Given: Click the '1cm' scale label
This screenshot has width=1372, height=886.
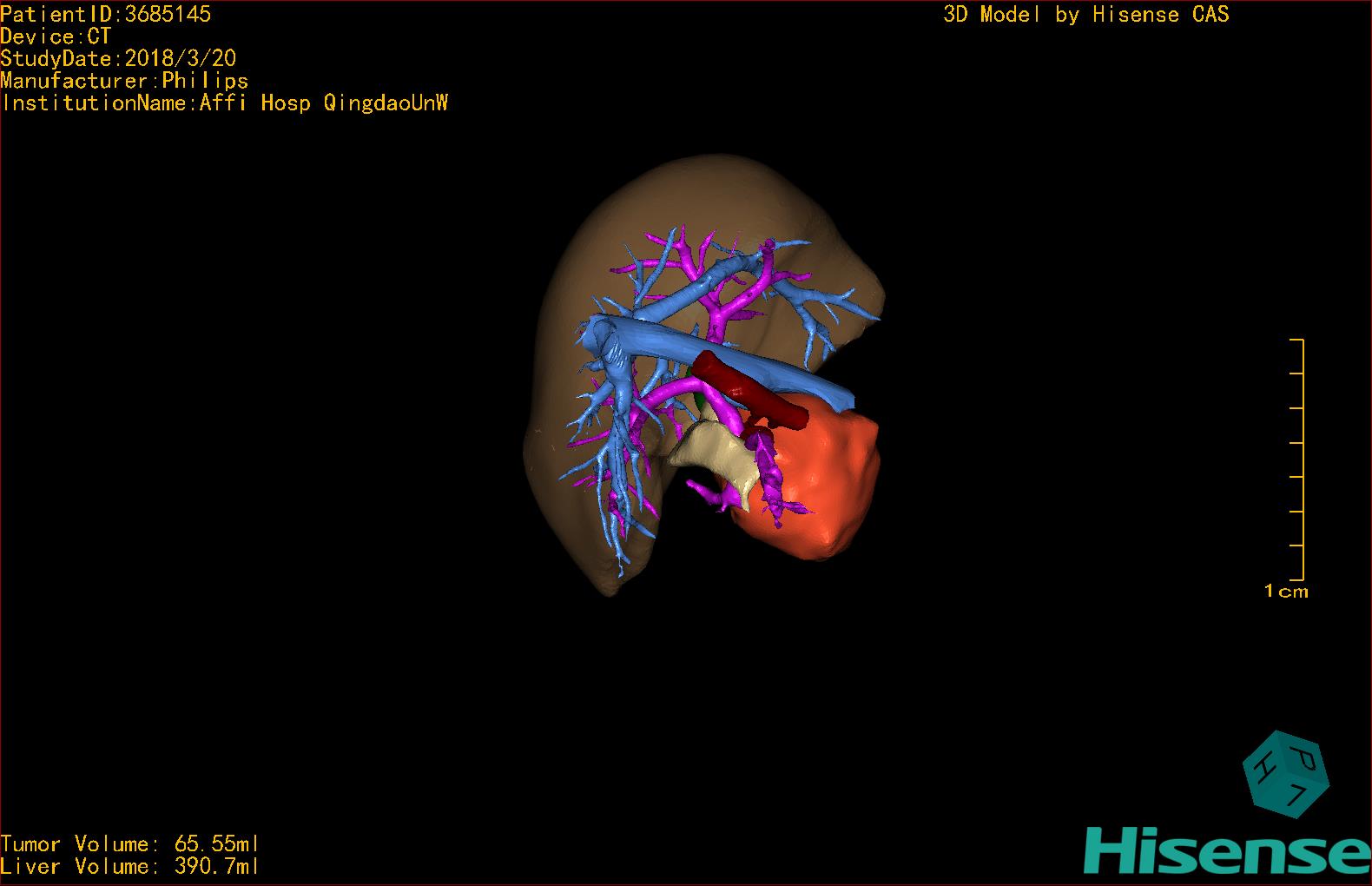Looking at the screenshot, I should click(1286, 592).
